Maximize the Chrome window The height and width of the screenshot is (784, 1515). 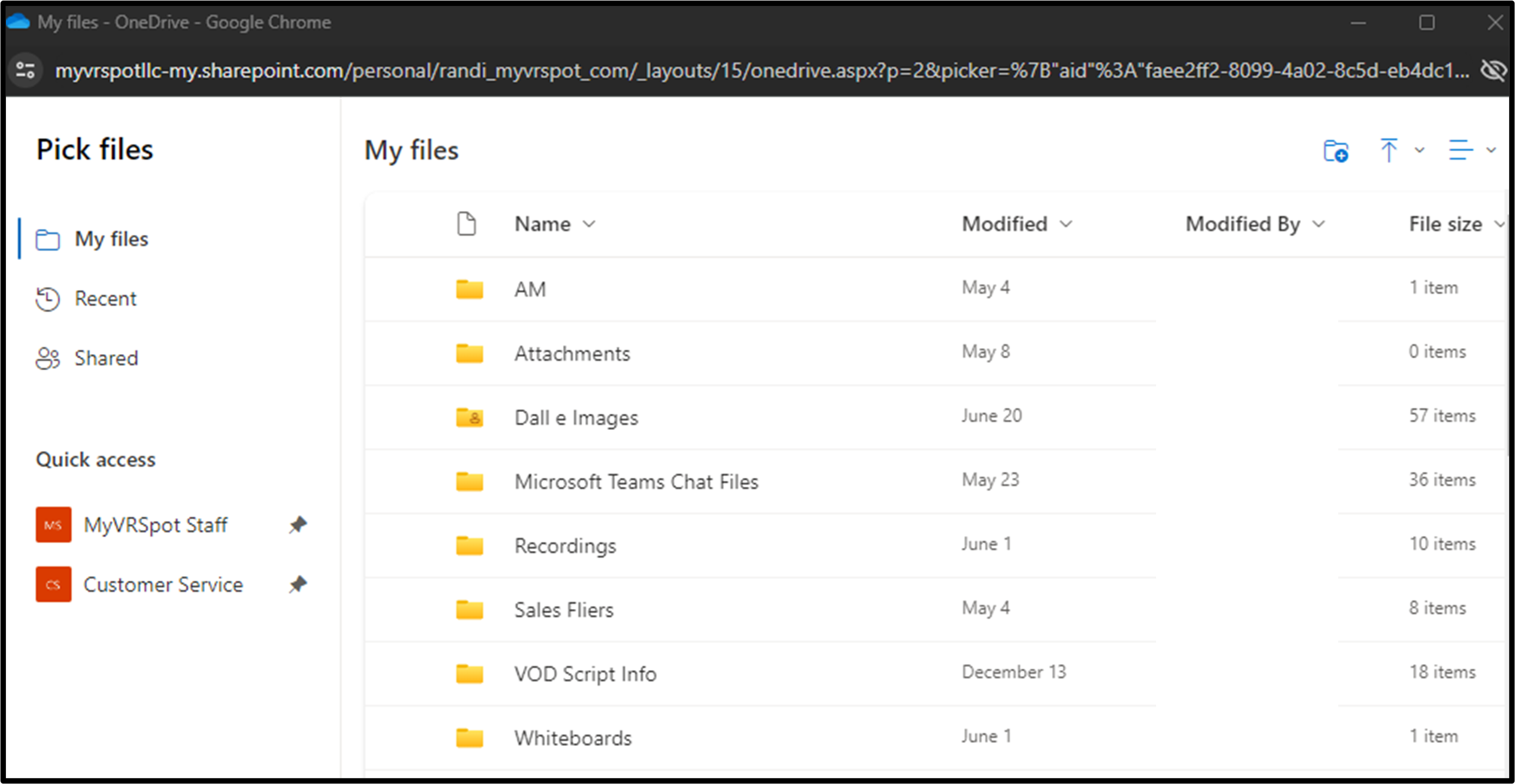click(x=1426, y=22)
